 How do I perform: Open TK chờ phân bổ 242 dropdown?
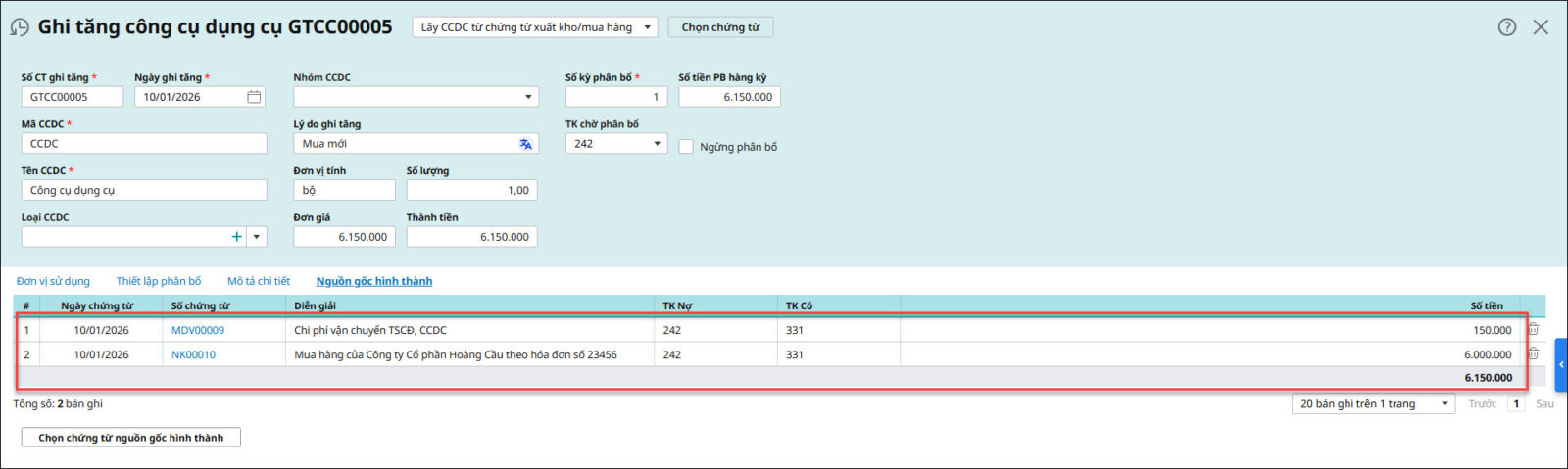[x=657, y=144]
